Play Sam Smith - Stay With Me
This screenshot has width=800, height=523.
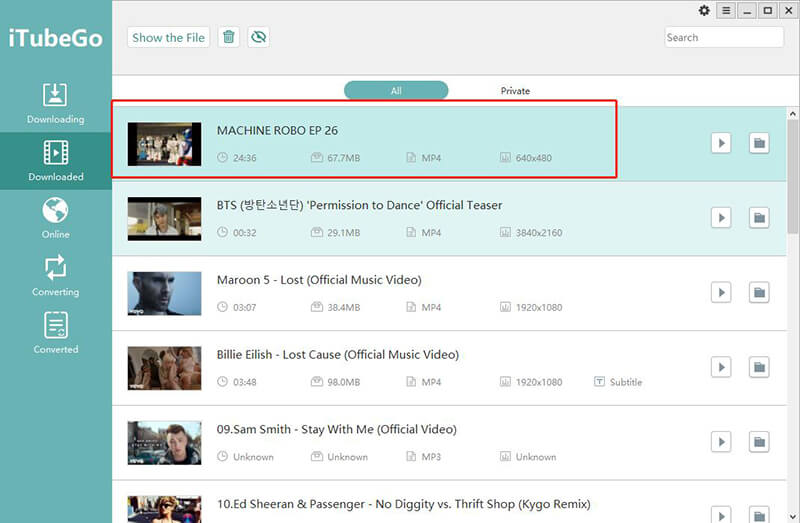pos(721,442)
